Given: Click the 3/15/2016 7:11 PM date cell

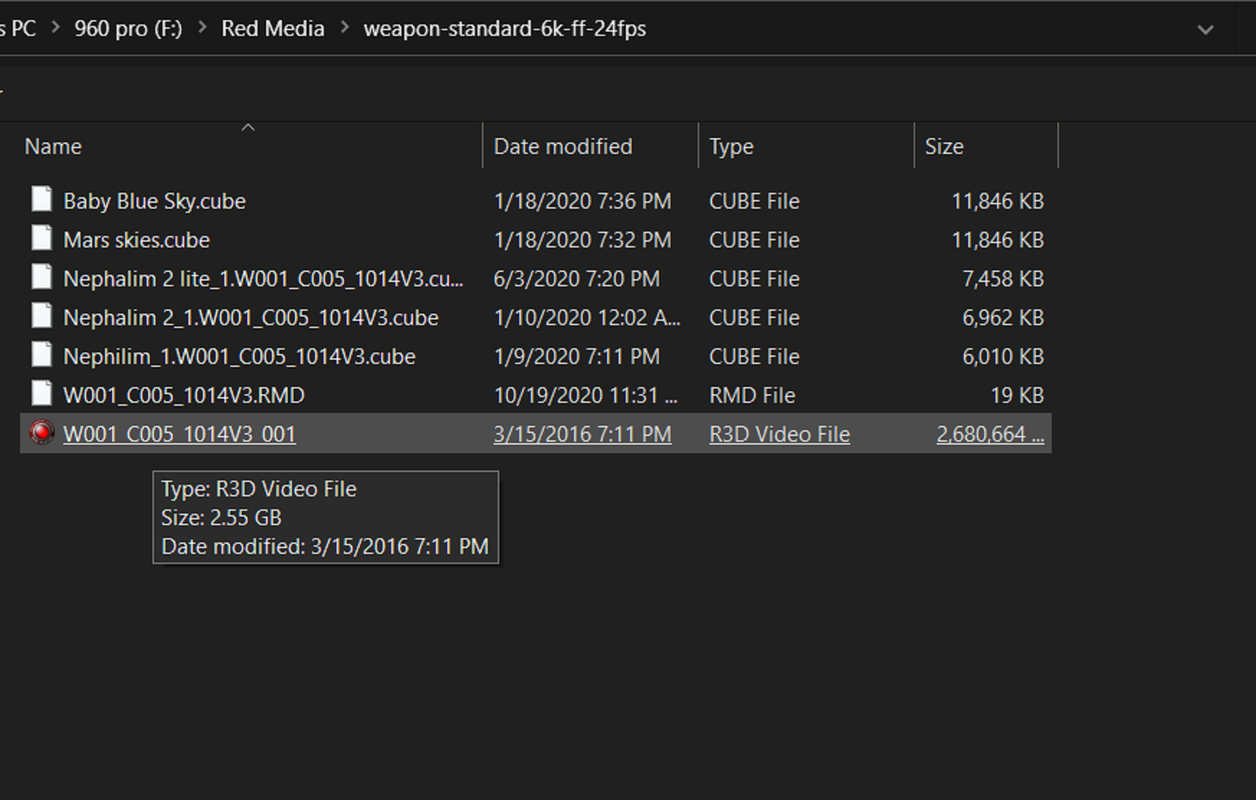Looking at the screenshot, I should click(x=582, y=434).
